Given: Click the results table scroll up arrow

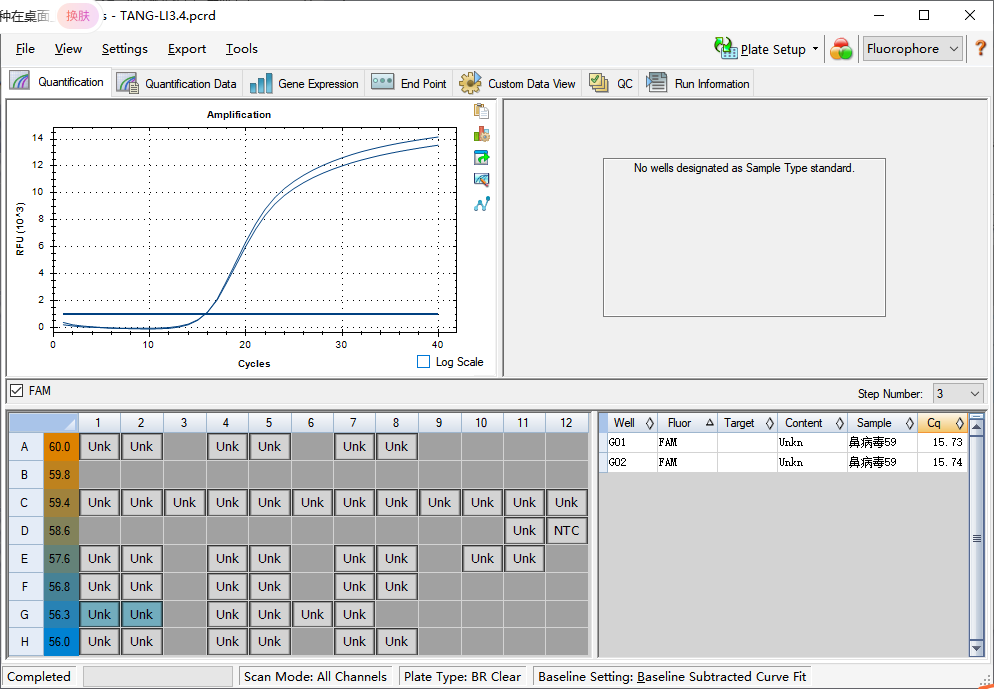Looking at the screenshot, I should point(976,428).
